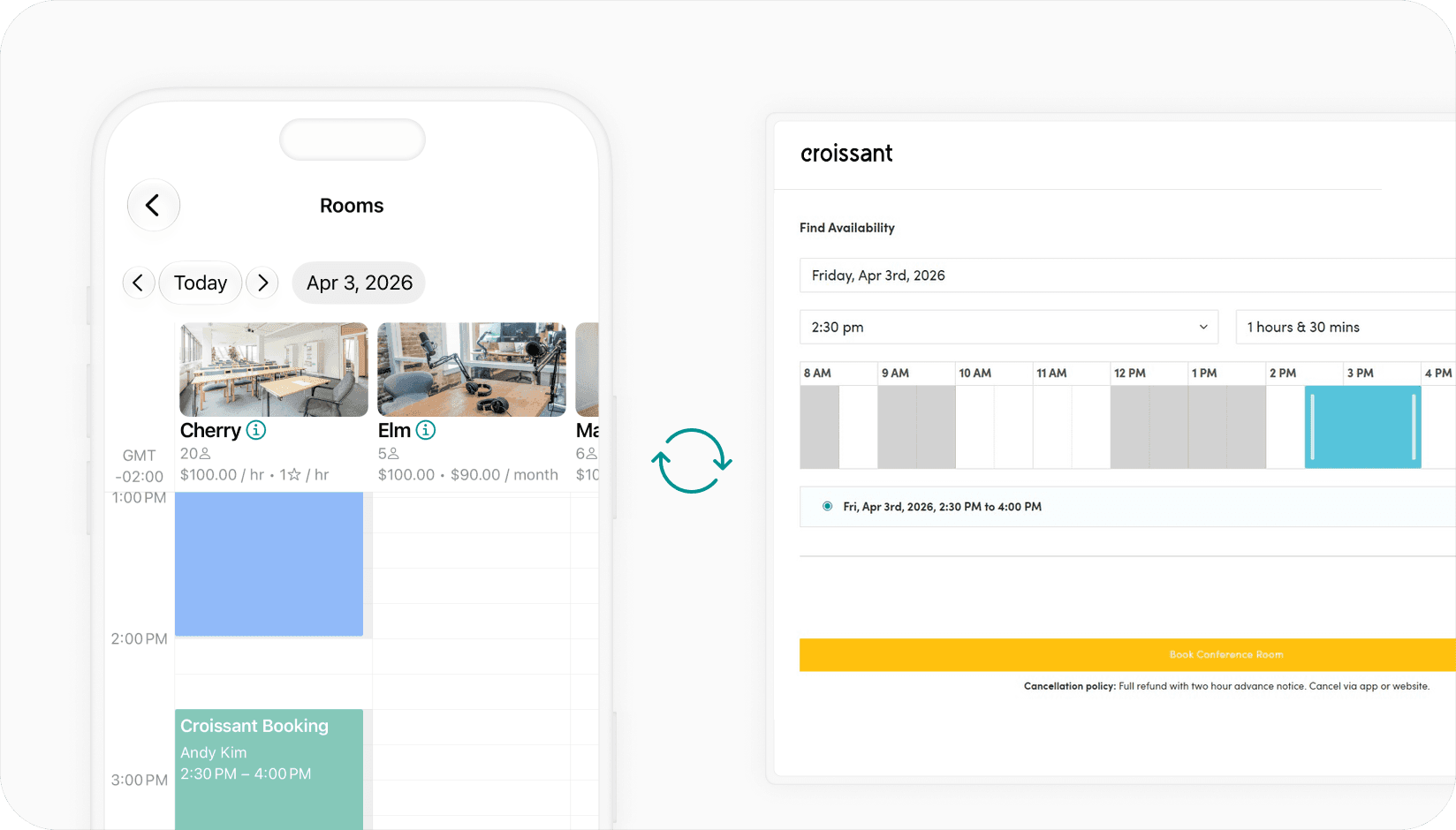Click Elm $100.00 • $90.00 / month price
This screenshot has height=830, width=1456.
click(468, 474)
